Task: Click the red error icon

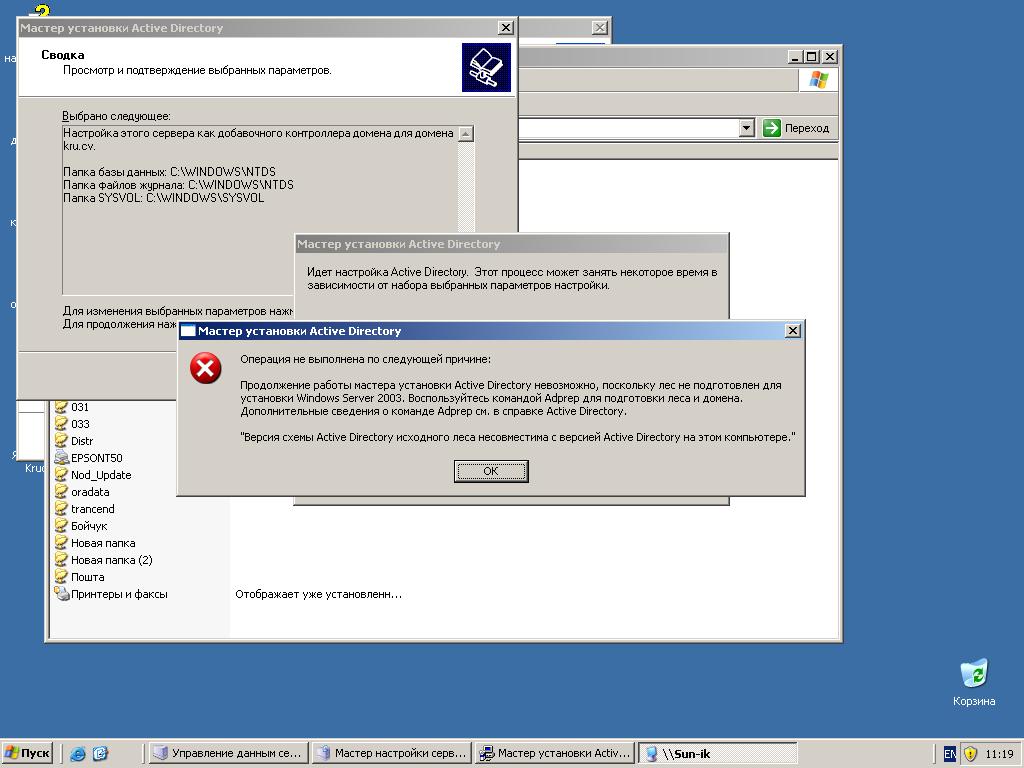Action: (206, 369)
